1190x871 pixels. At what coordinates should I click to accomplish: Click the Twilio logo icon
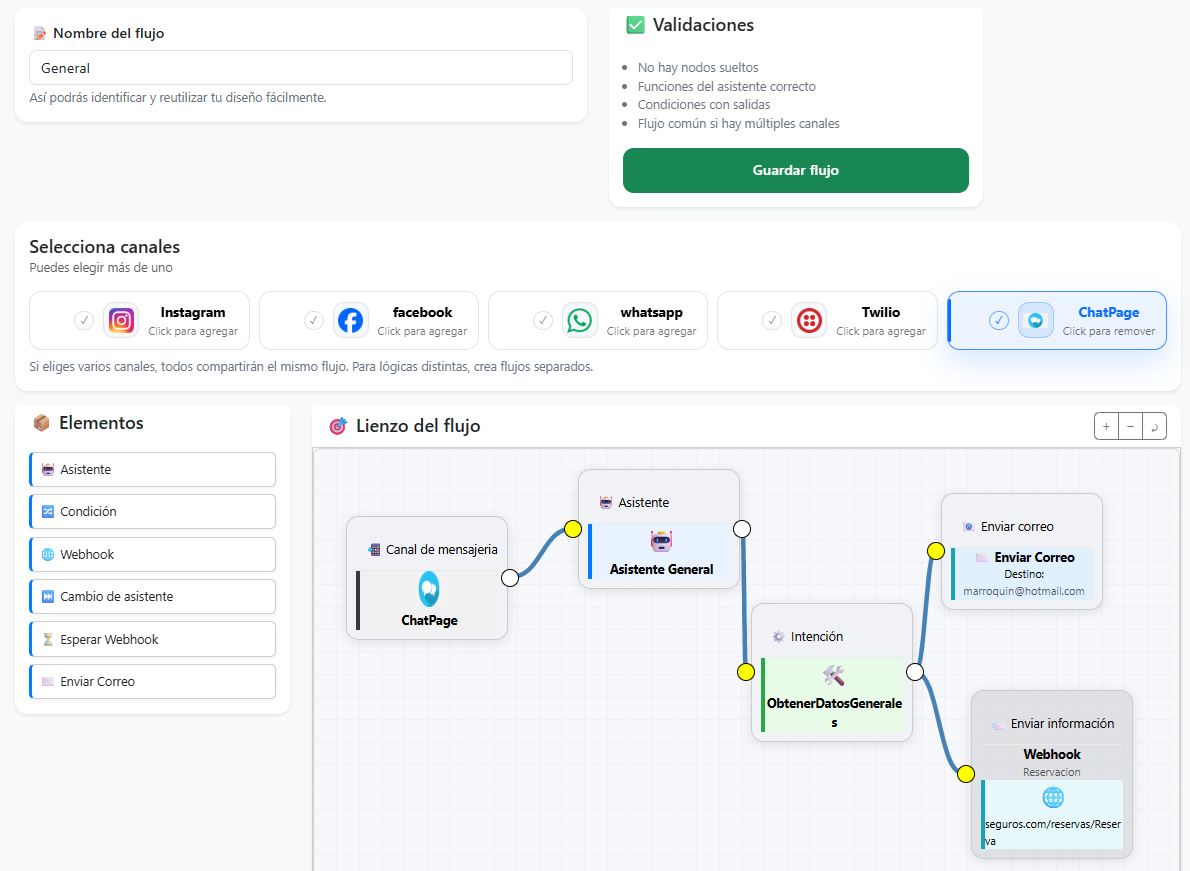[x=808, y=320]
